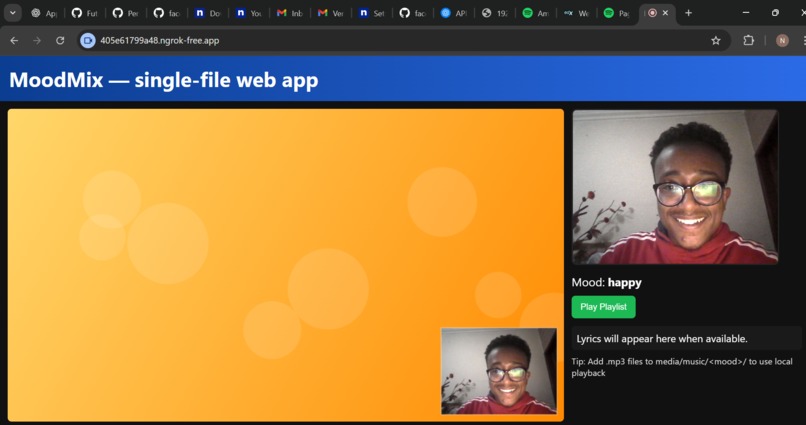The image size is (806, 425).
Task: Switch to the GitHub 'Per' tab
Action: point(126,13)
